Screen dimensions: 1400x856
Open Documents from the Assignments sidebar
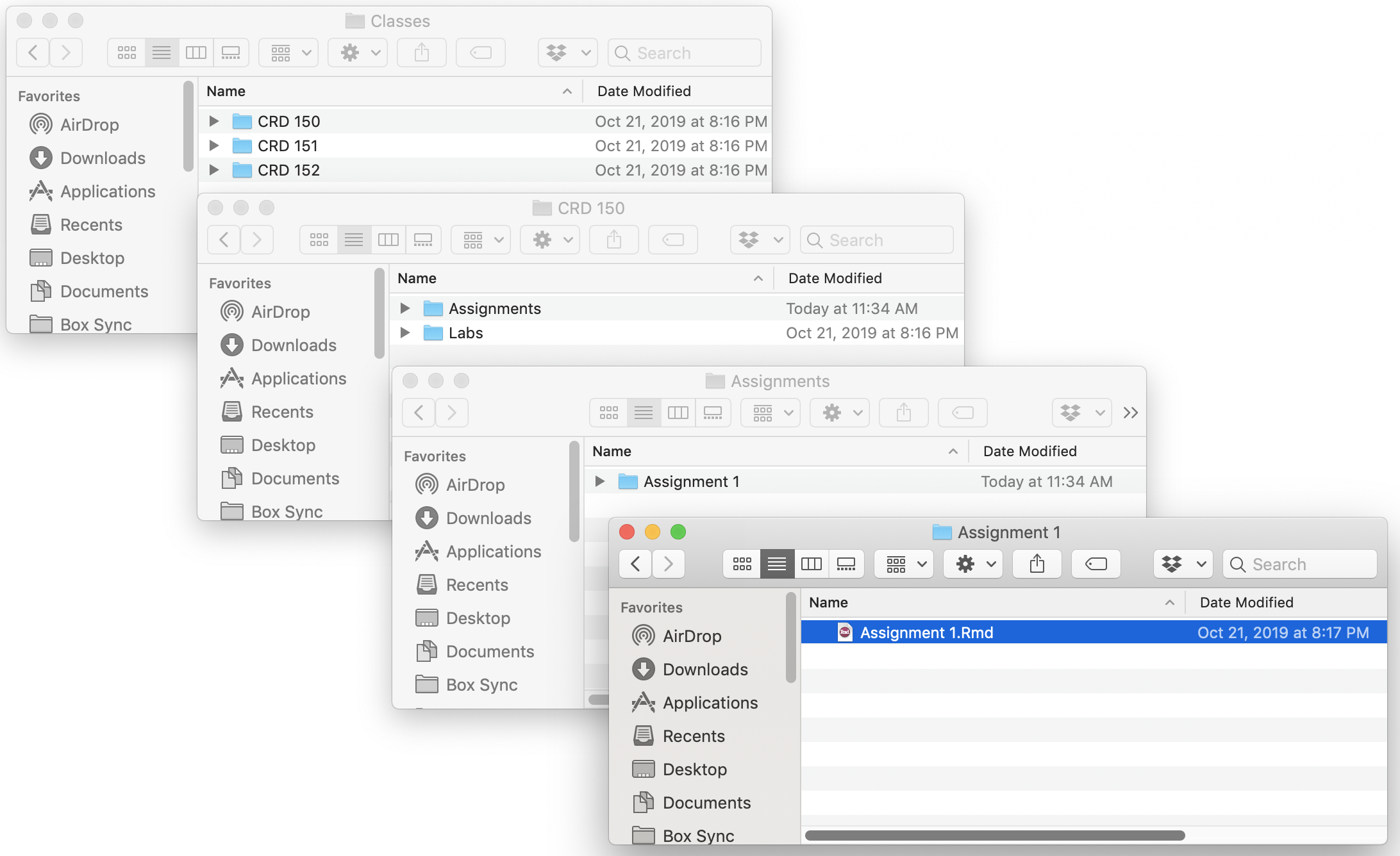[490, 651]
